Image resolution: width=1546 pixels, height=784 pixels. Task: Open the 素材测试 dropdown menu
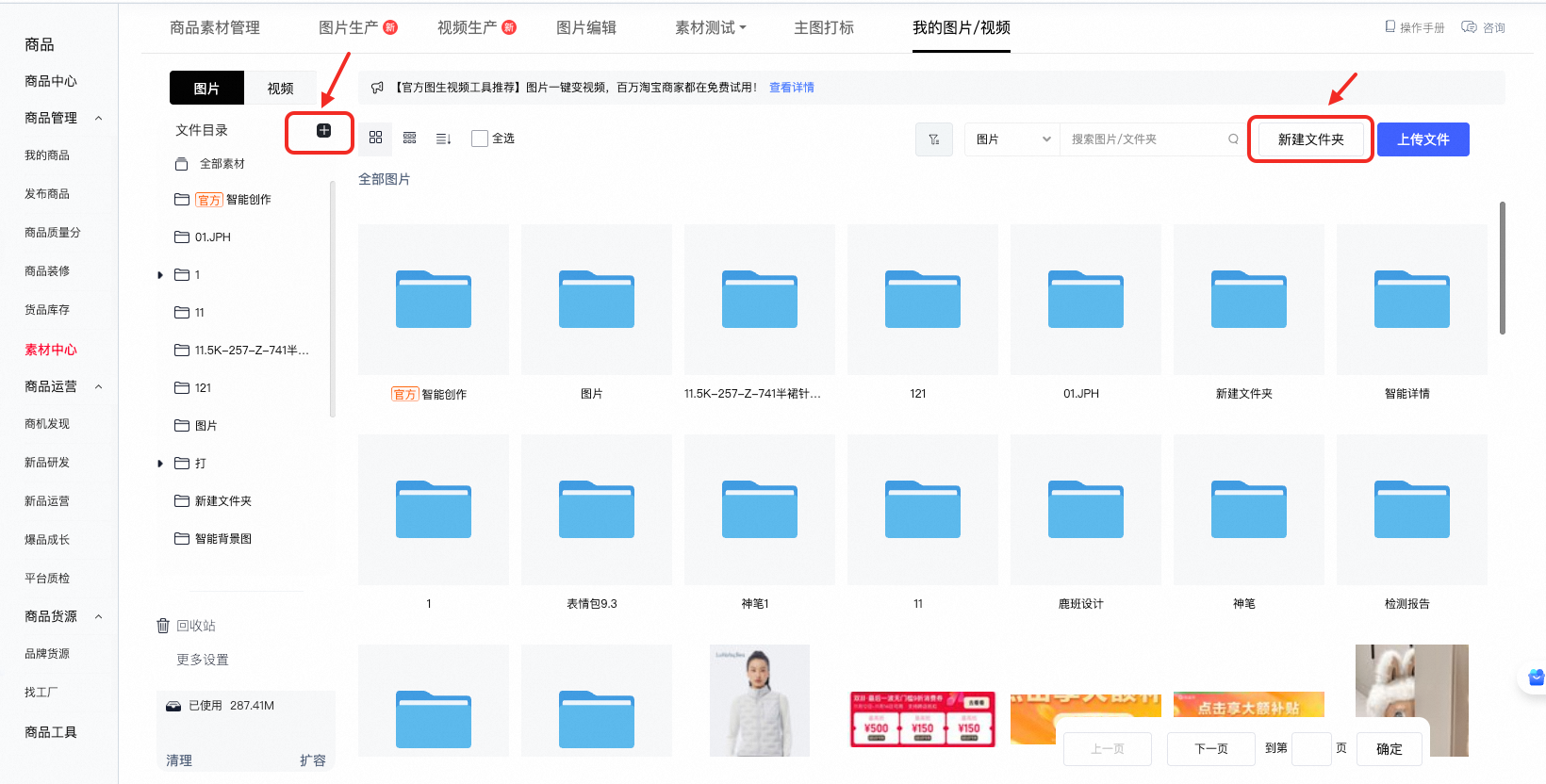[711, 28]
